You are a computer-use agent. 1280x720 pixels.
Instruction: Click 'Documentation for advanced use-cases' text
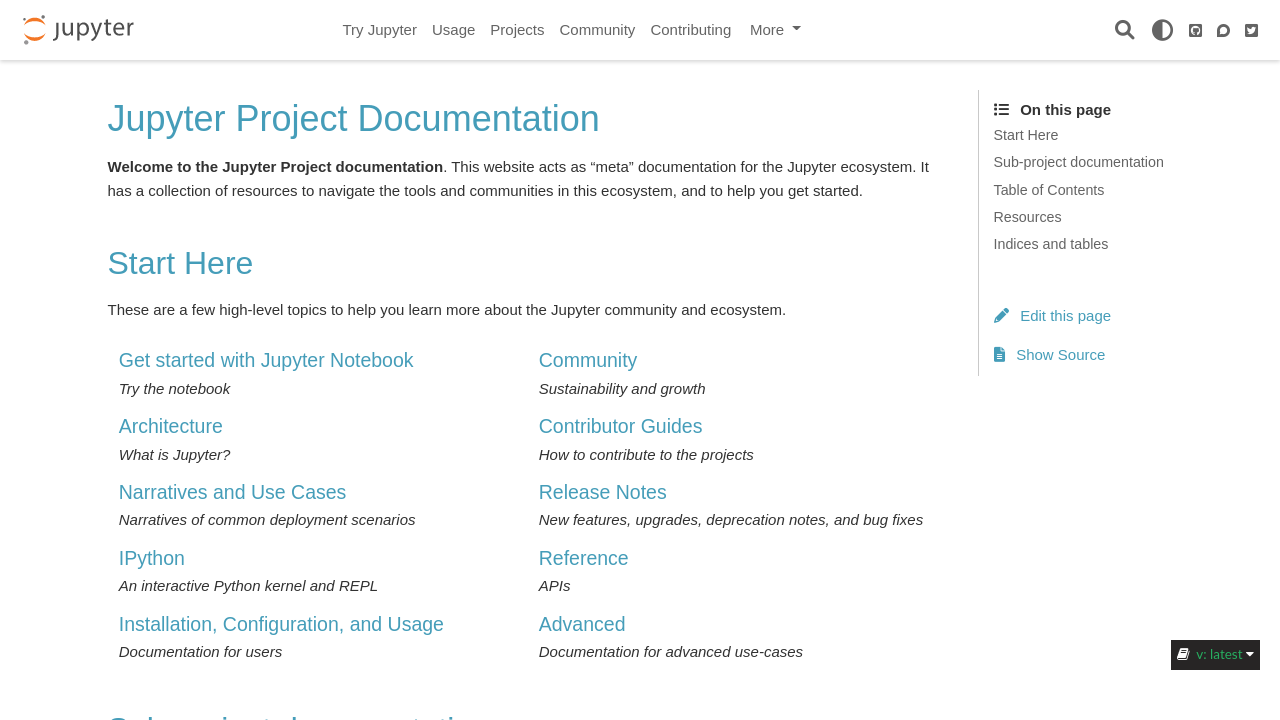(x=671, y=652)
